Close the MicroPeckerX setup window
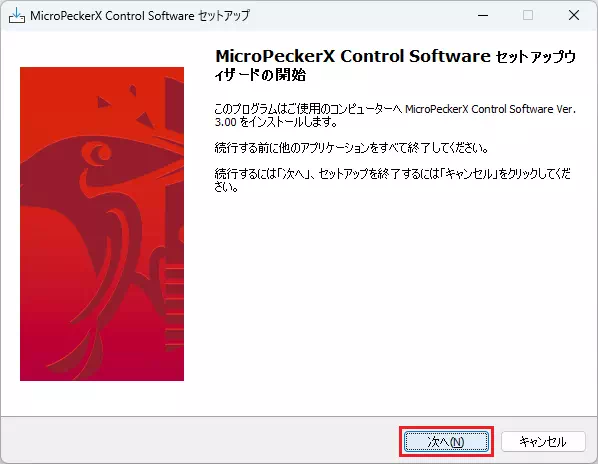The image size is (598, 464). (x=574, y=16)
